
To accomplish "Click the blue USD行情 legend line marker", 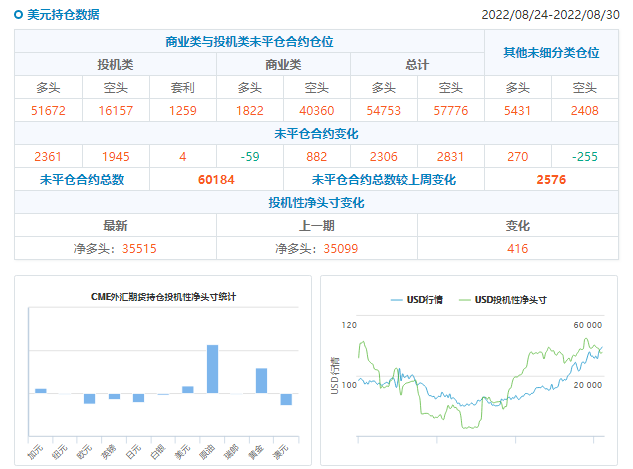I will pos(394,299).
